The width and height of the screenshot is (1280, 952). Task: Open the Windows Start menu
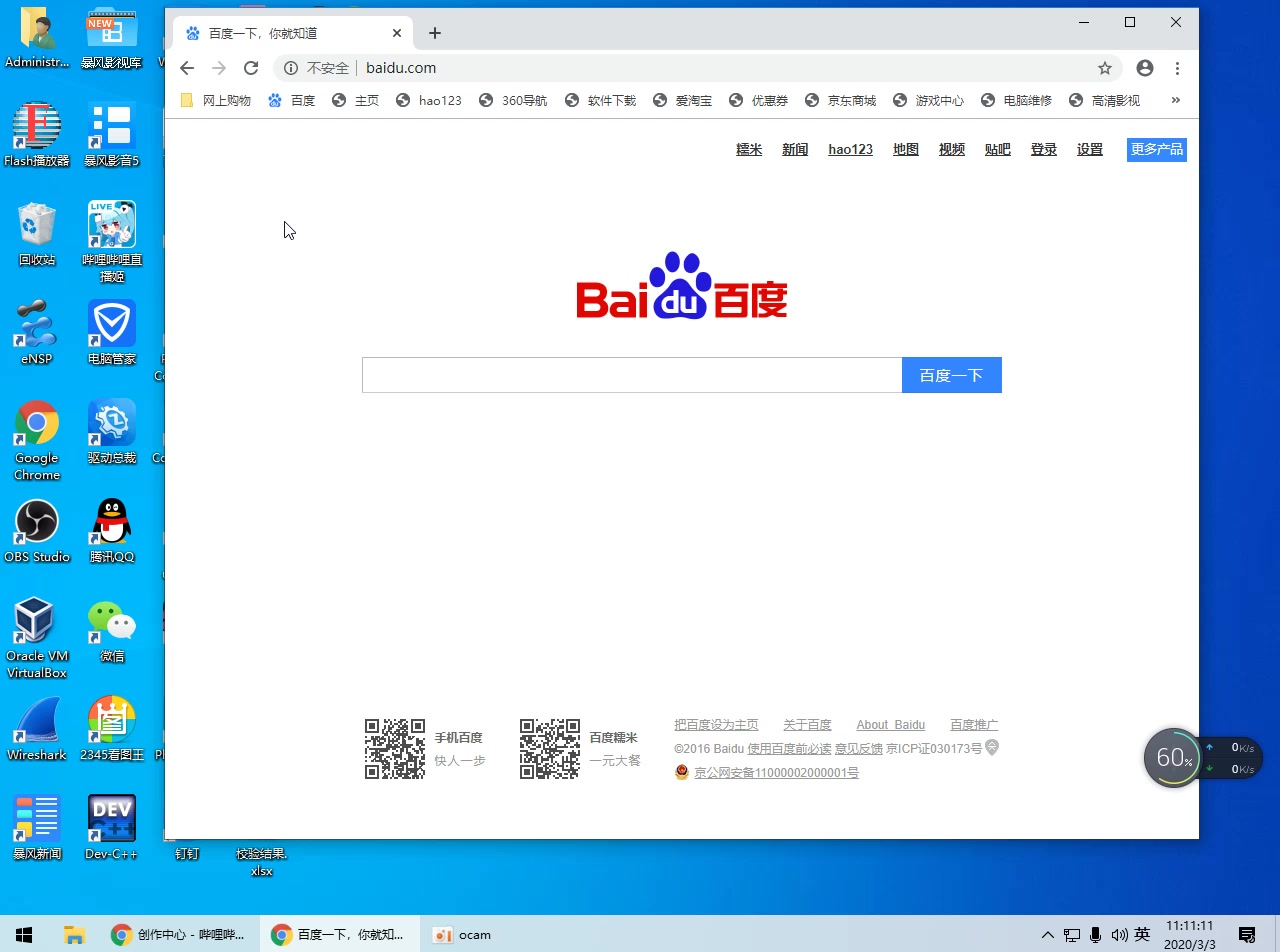tap(24, 935)
